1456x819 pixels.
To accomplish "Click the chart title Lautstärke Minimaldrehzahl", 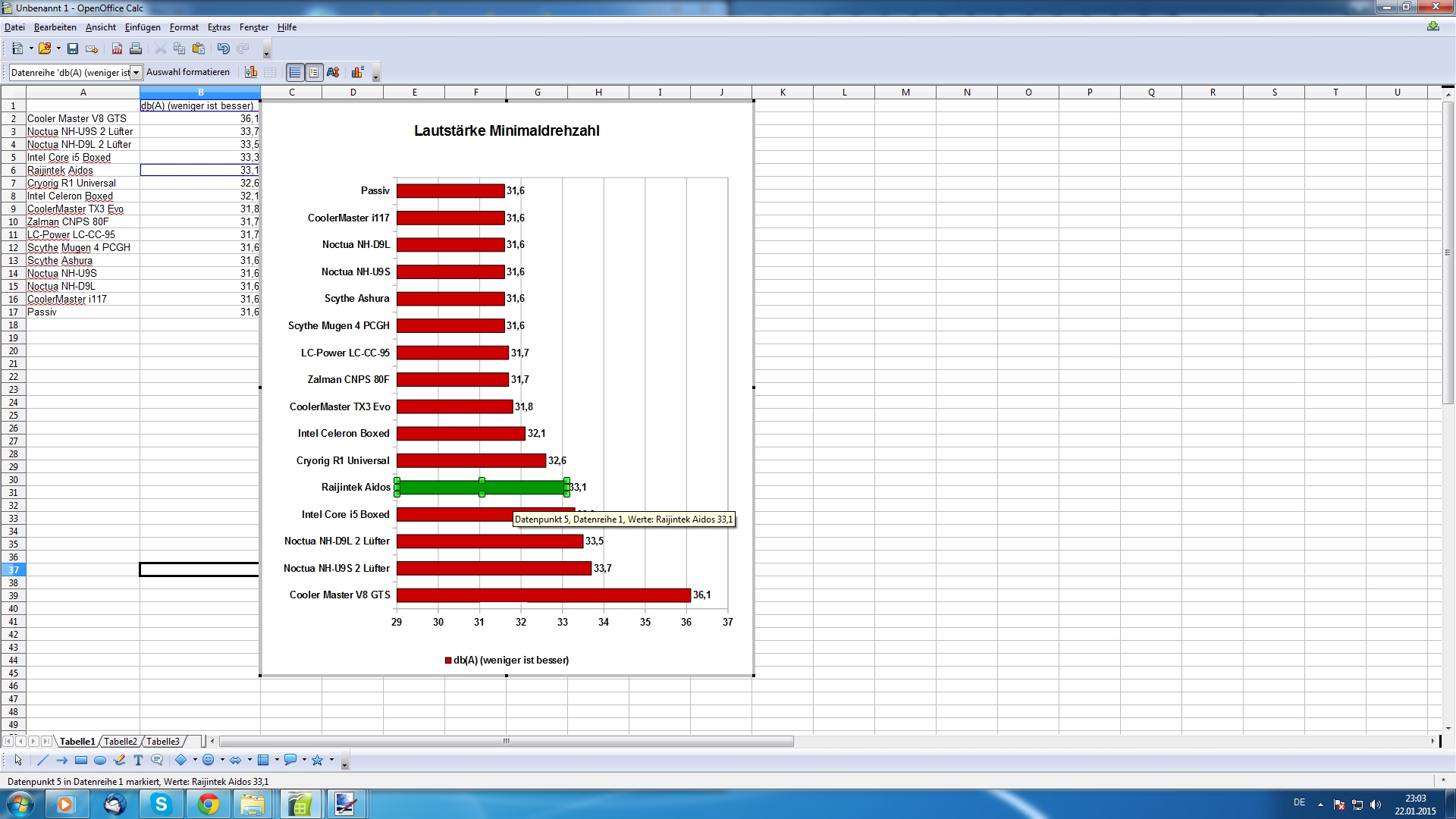I will (x=507, y=130).
